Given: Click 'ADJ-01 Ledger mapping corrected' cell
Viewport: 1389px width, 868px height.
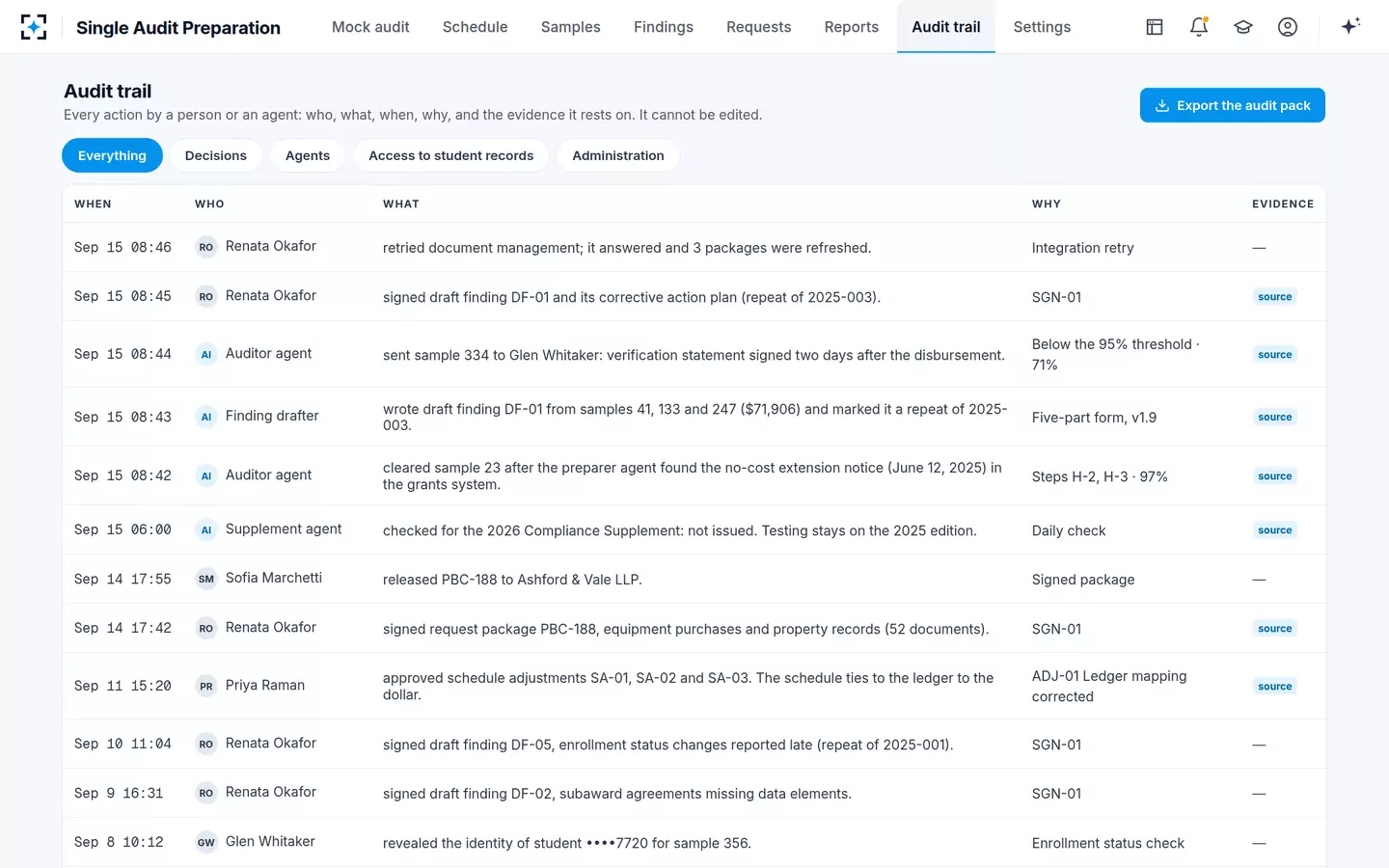Looking at the screenshot, I should [1109, 687].
